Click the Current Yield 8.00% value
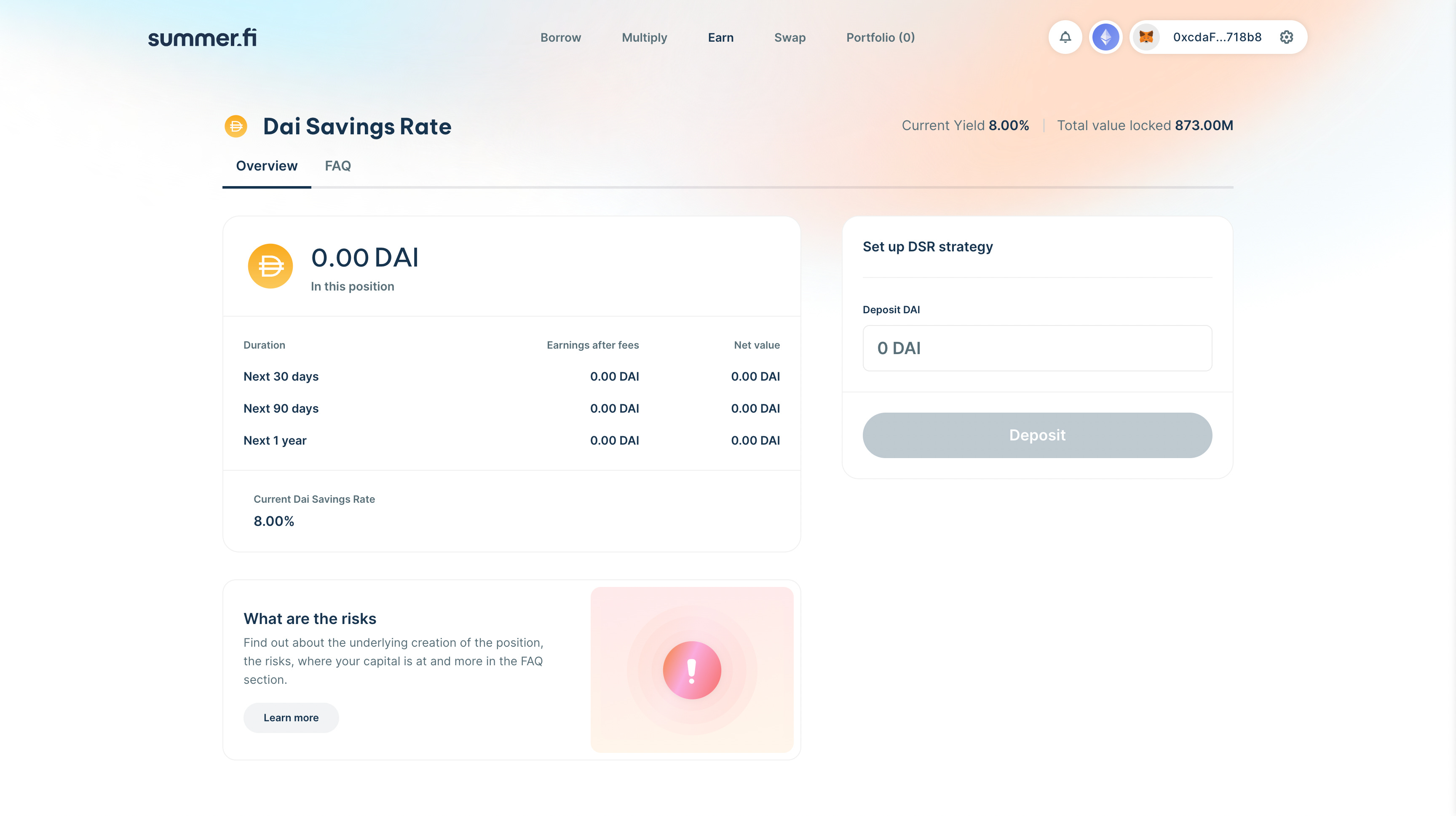 click(x=1009, y=125)
